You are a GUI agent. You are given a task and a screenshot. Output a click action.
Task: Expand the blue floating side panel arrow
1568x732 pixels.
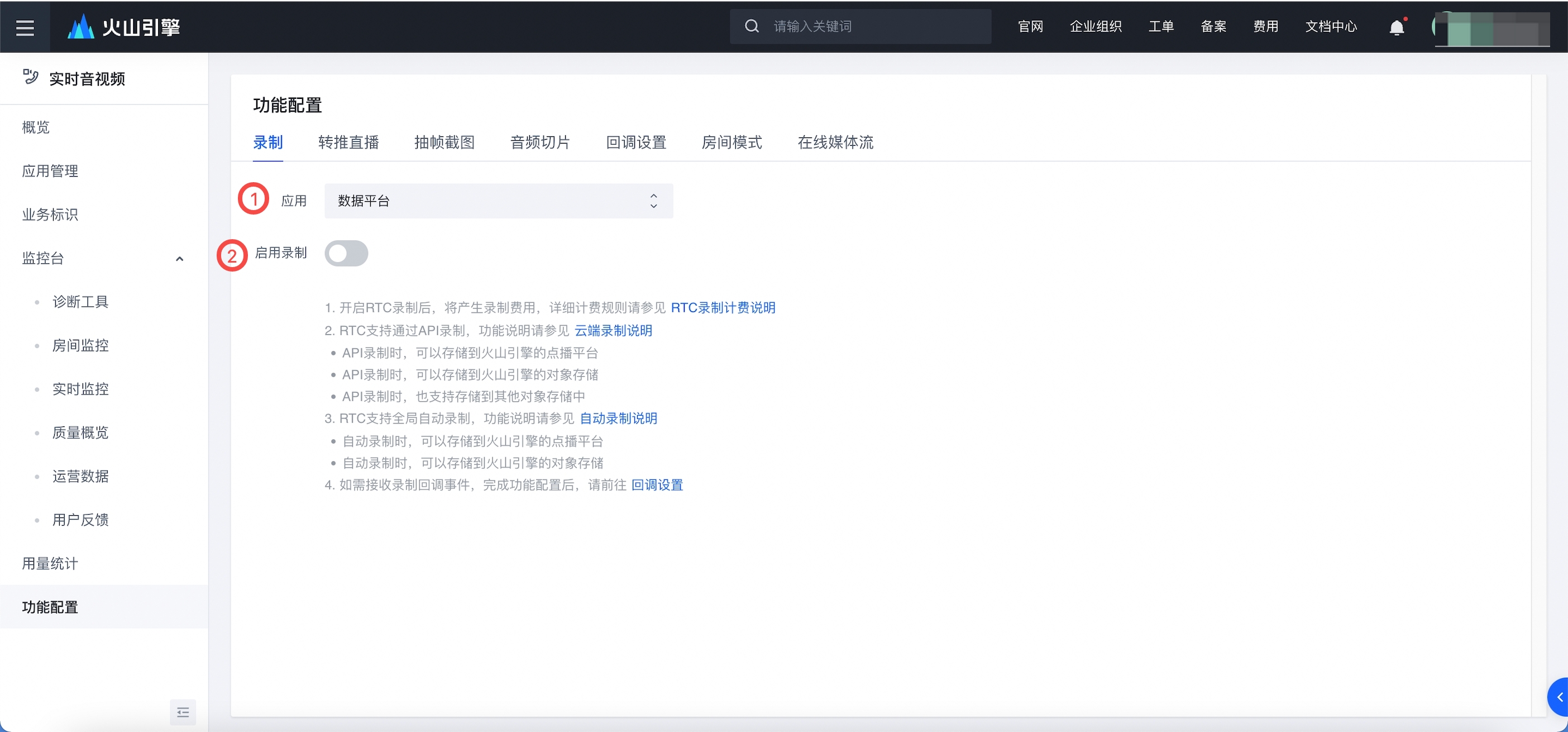pos(1559,697)
